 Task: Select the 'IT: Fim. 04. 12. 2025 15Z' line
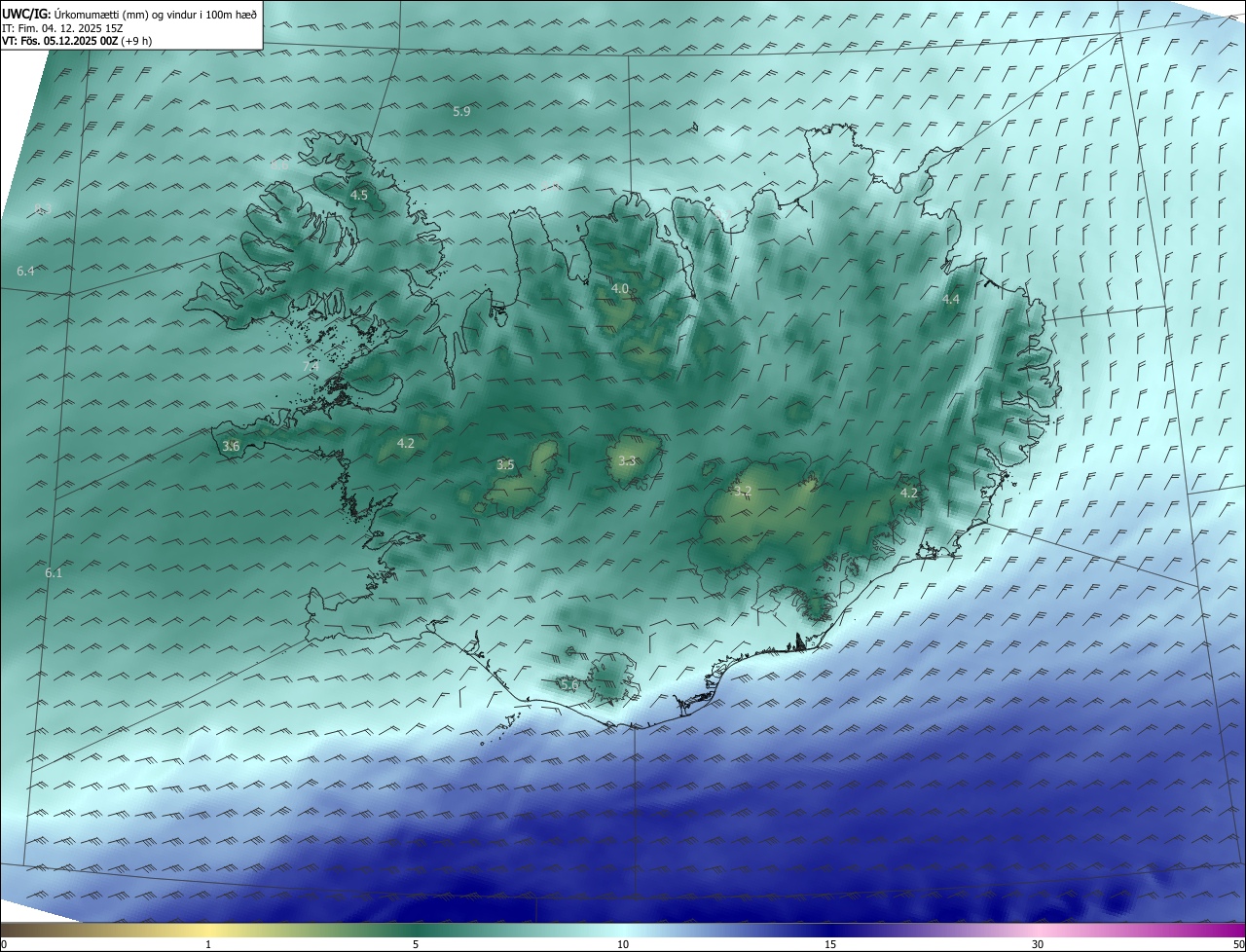(x=62, y=28)
